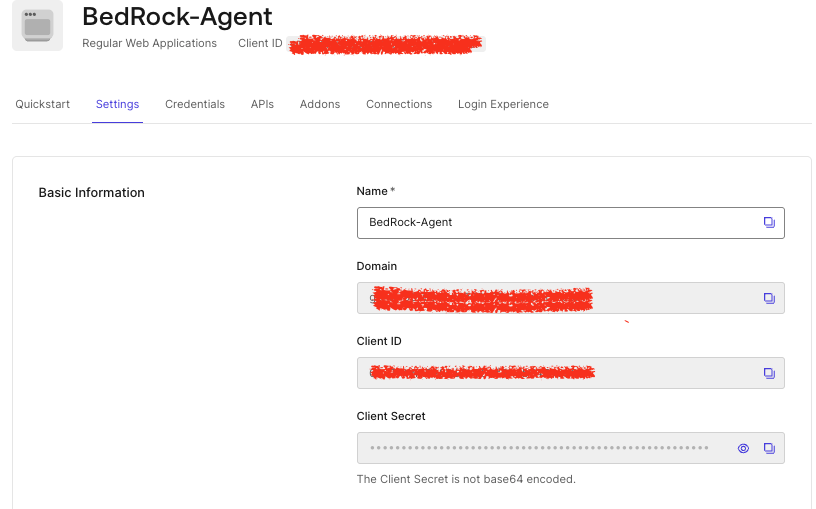Click the Name * field label
This screenshot has width=816, height=509.
376,192
